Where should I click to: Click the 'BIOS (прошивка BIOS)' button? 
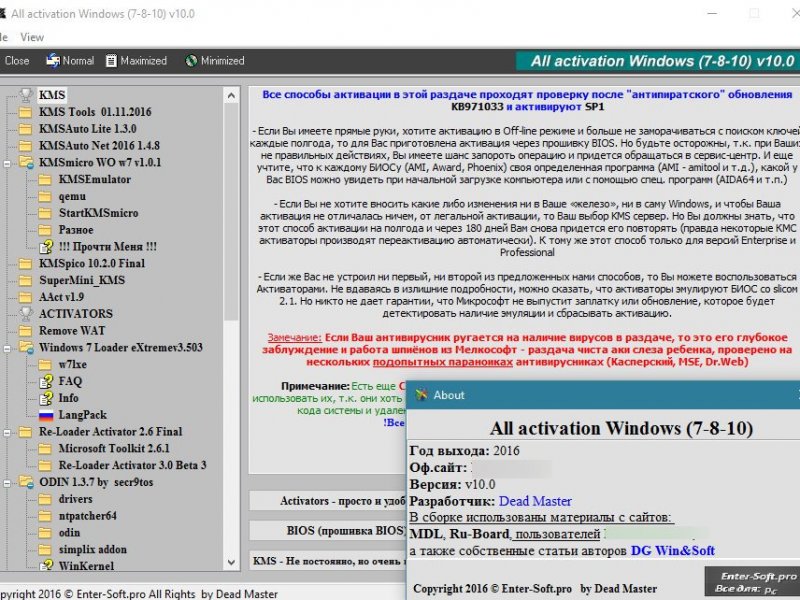click(x=328, y=531)
